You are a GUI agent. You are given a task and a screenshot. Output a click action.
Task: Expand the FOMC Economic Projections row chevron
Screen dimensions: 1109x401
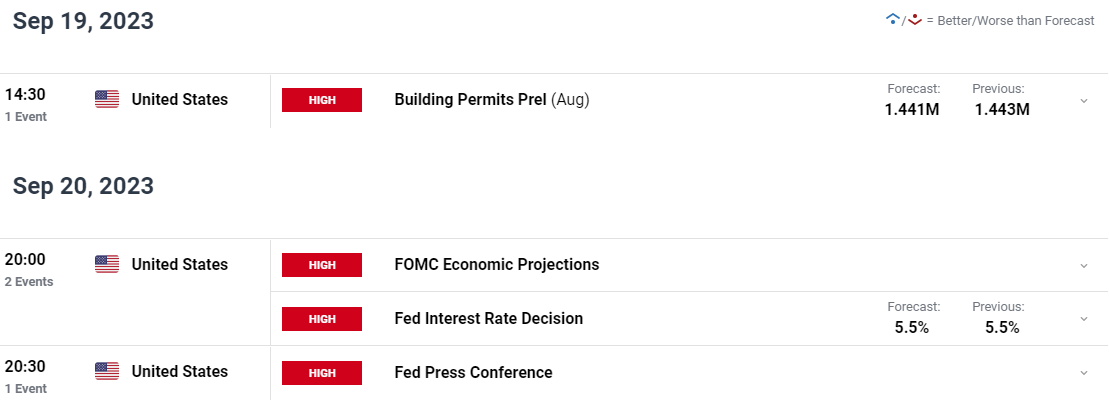coord(1084,265)
